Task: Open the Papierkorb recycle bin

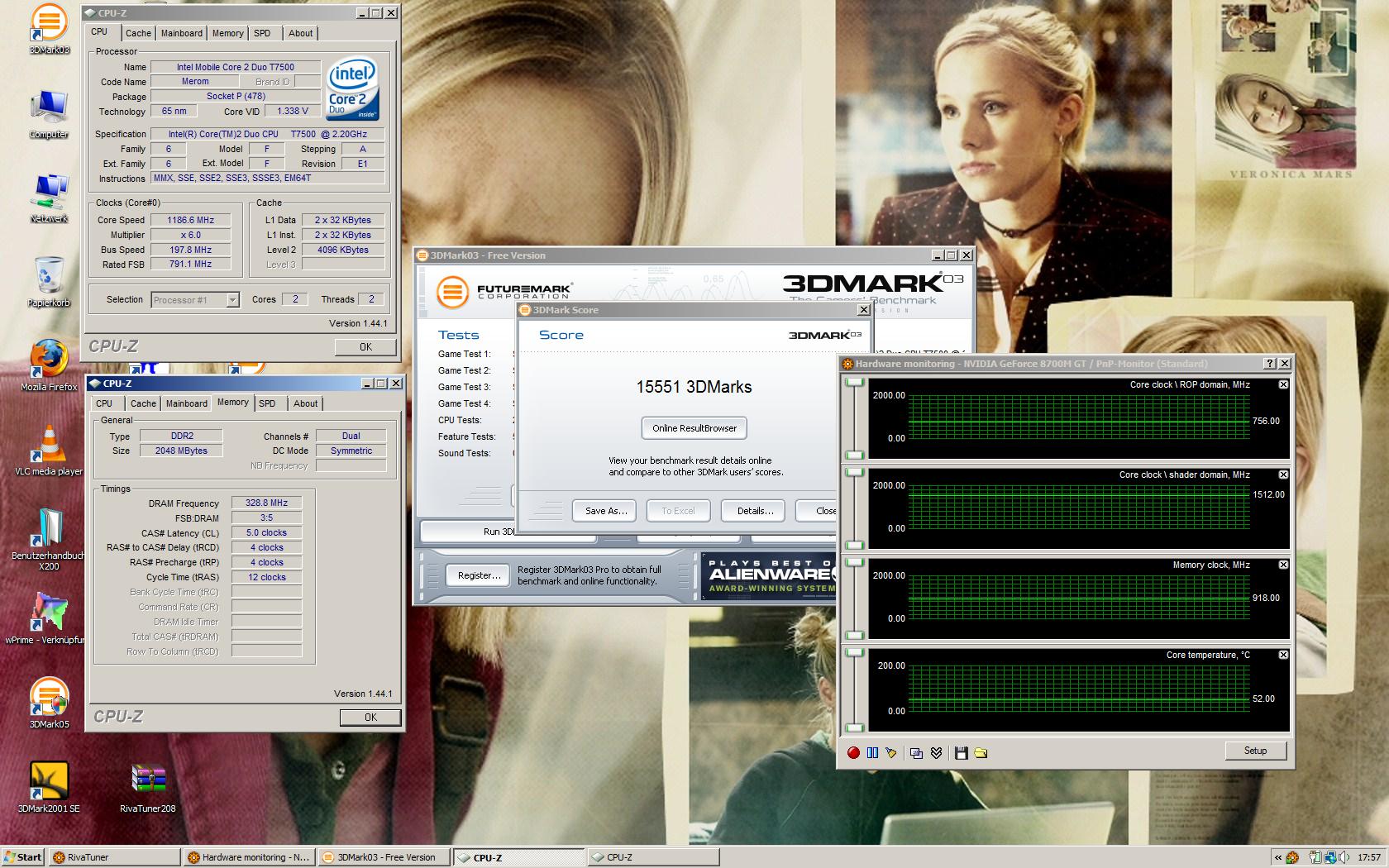Action: [49, 283]
